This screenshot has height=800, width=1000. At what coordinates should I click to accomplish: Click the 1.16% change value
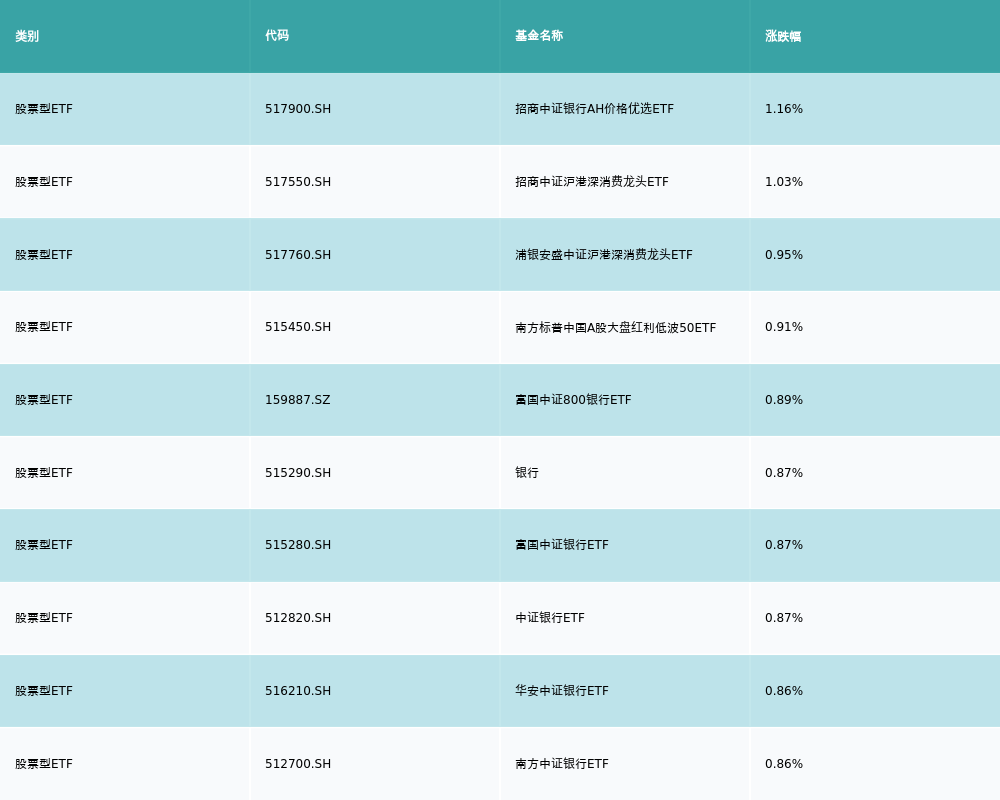(x=784, y=109)
